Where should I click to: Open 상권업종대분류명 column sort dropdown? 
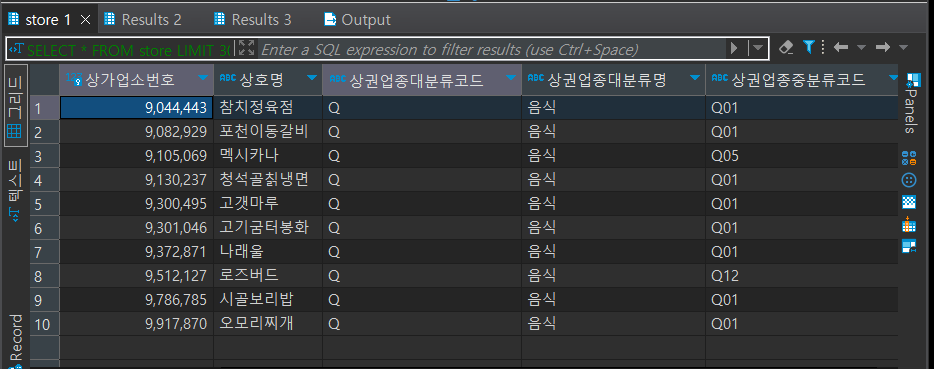[695, 78]
